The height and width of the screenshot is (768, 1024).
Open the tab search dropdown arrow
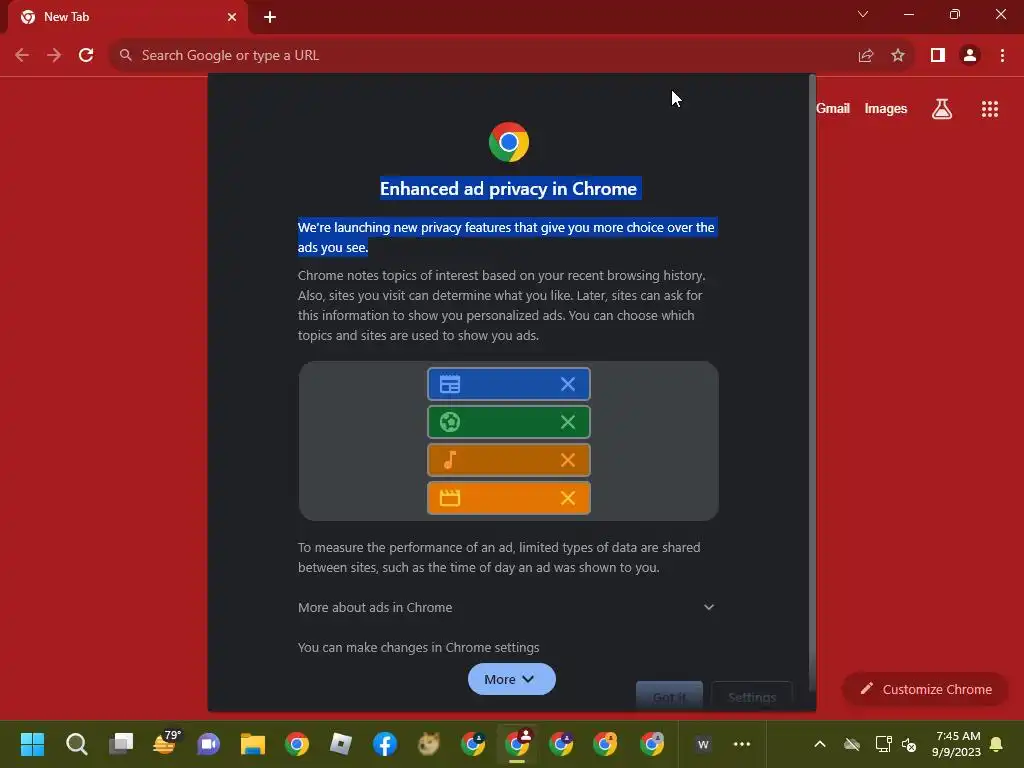(x=863, y=14)
